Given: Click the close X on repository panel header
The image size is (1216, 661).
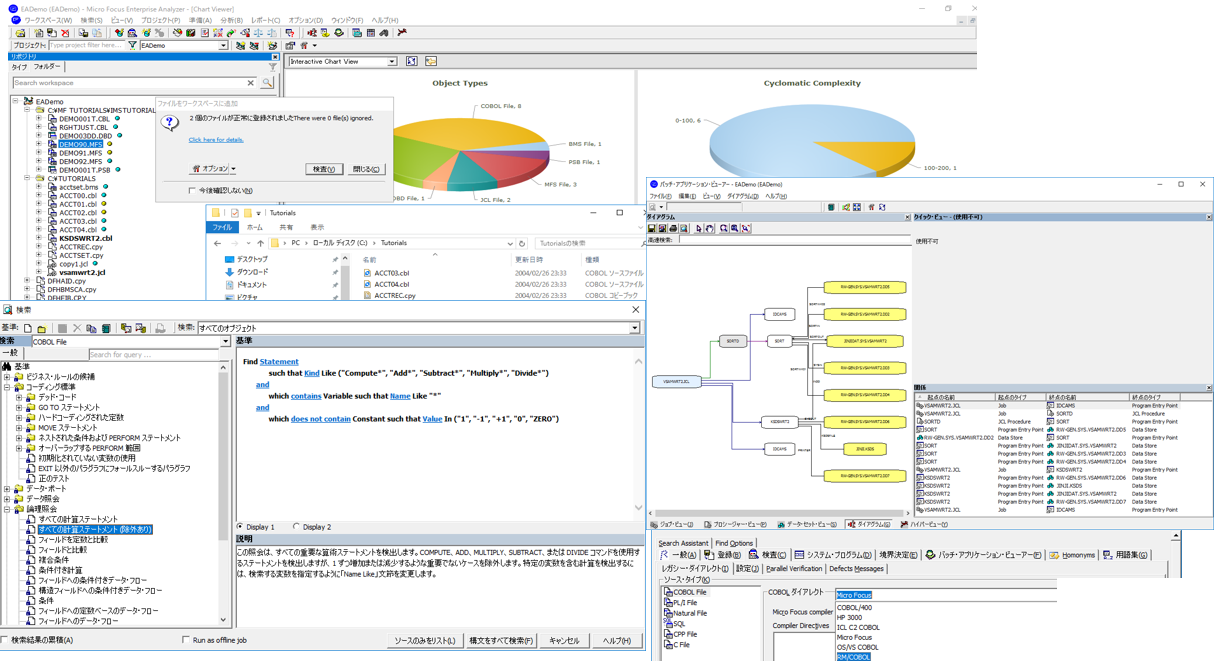Looking at the screenshot, I should point(275,57).
